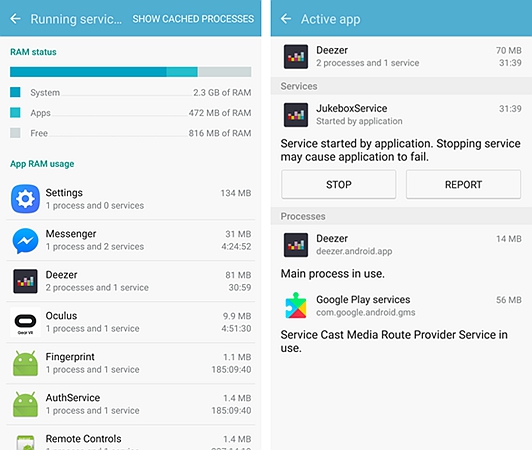Tap 'com.google.android.gms' package name

coord(366,312)
